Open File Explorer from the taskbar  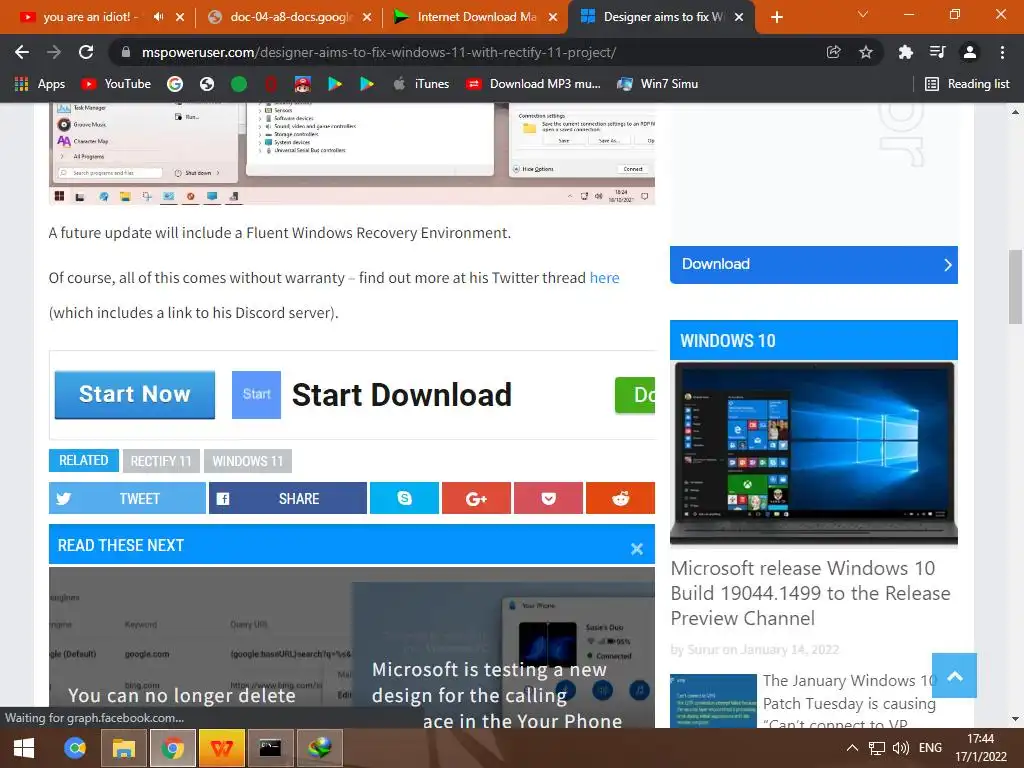tap(123, 748)
